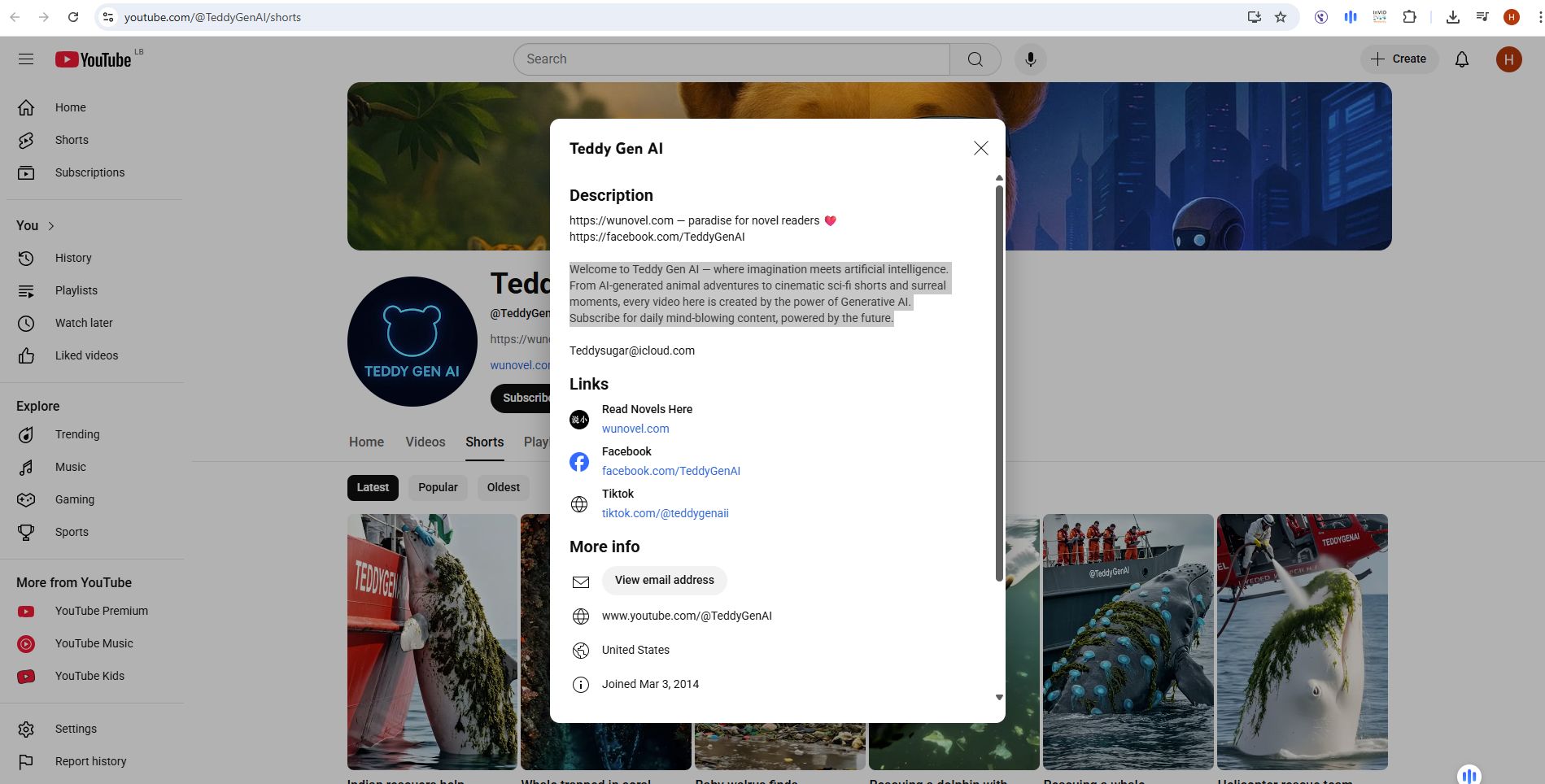Switch to channel Home tab
The width and height of the screenshot is (1545, 784).
click(366, 442)
